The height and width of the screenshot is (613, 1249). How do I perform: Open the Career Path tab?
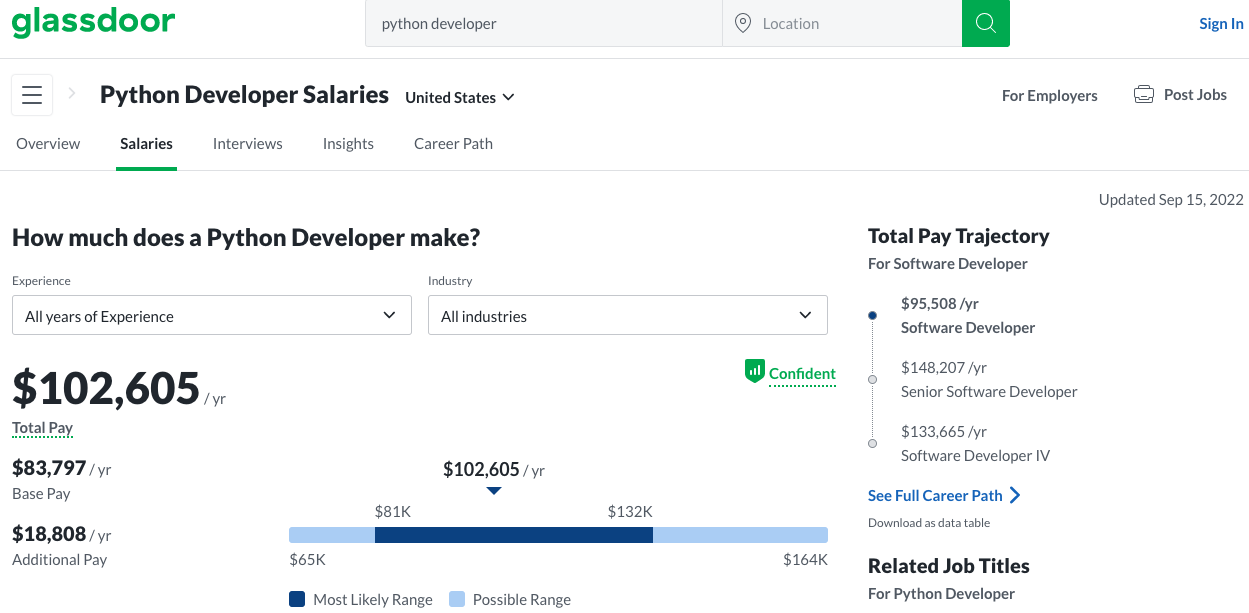click(453, 143)
